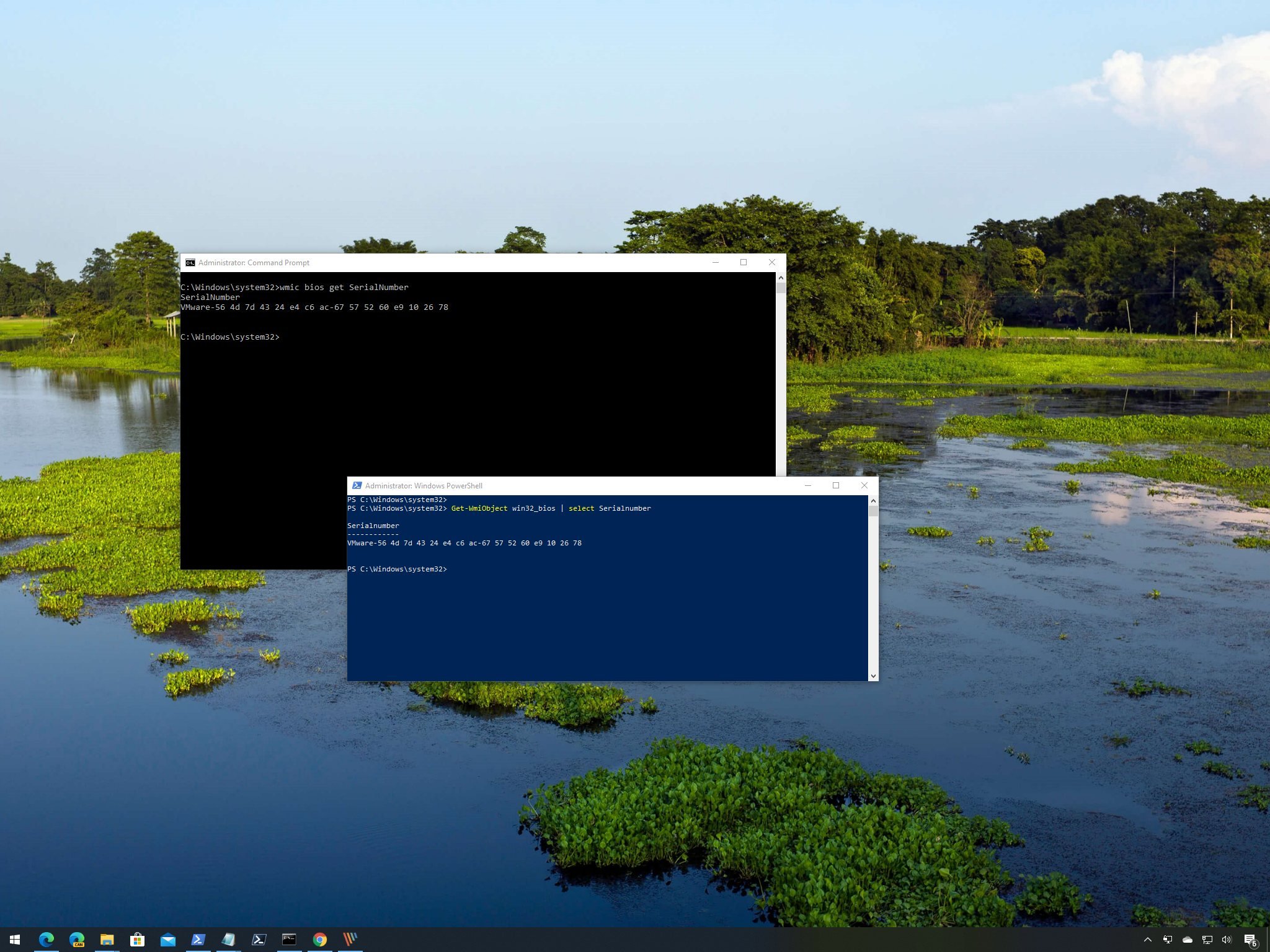
Task: Open File Explorer from the taskbar
Action: click(x=107, y=940)
